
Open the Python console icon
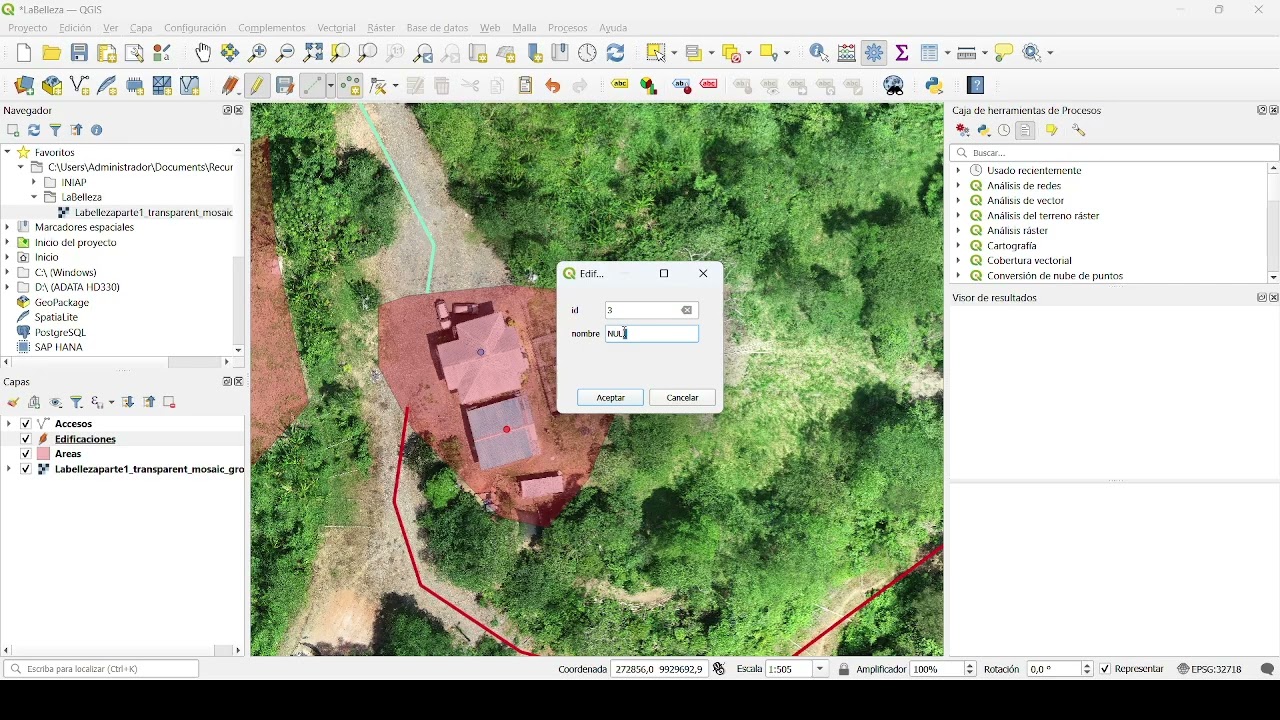[936, 87]
